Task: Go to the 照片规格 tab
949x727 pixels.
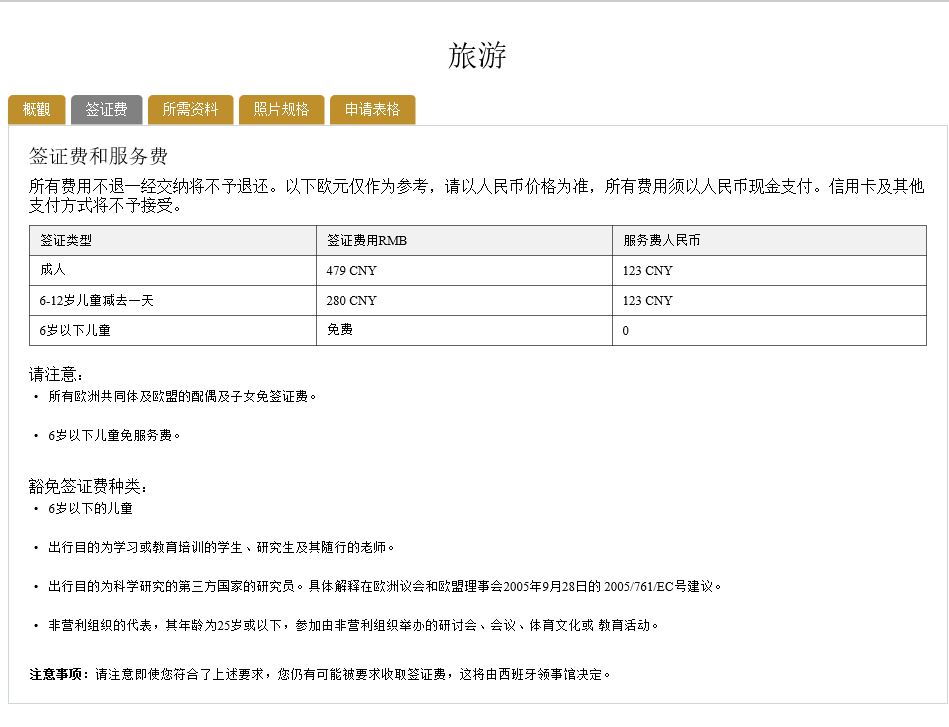Action: coord(281,110)
